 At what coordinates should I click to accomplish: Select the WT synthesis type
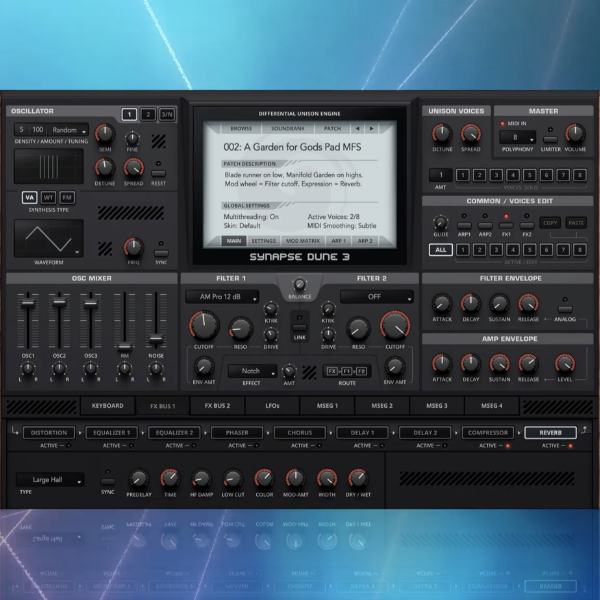tap(48, 198)
